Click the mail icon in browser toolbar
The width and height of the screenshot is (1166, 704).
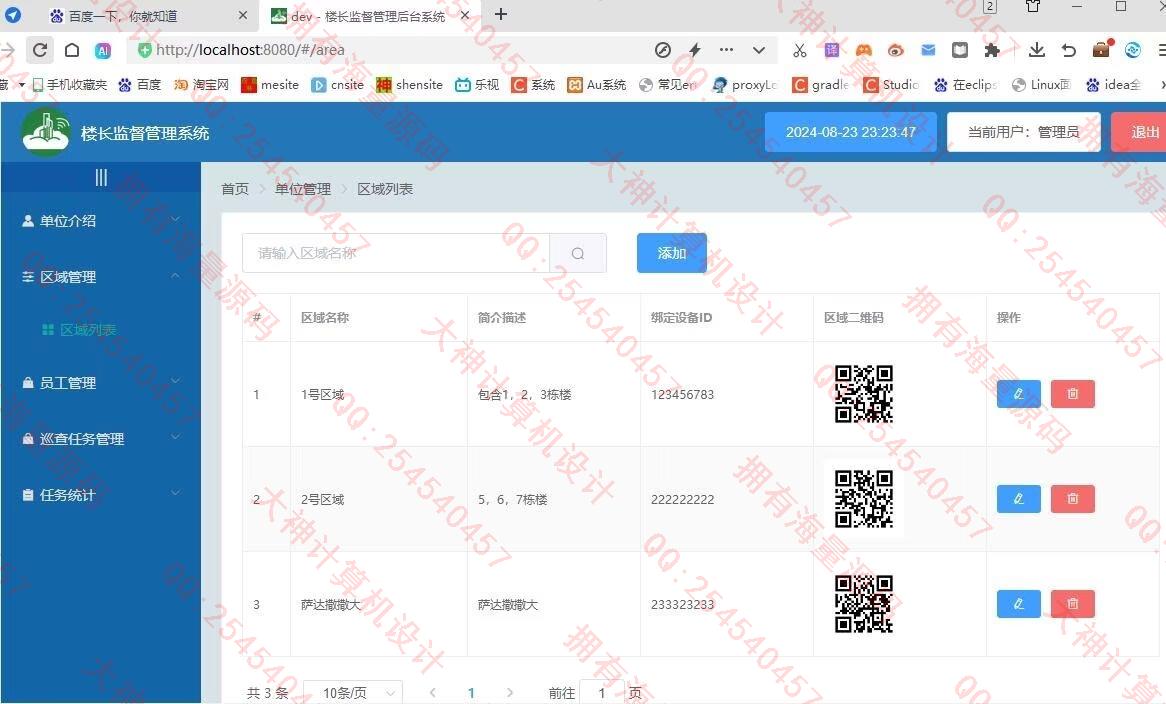click(928, 50)
